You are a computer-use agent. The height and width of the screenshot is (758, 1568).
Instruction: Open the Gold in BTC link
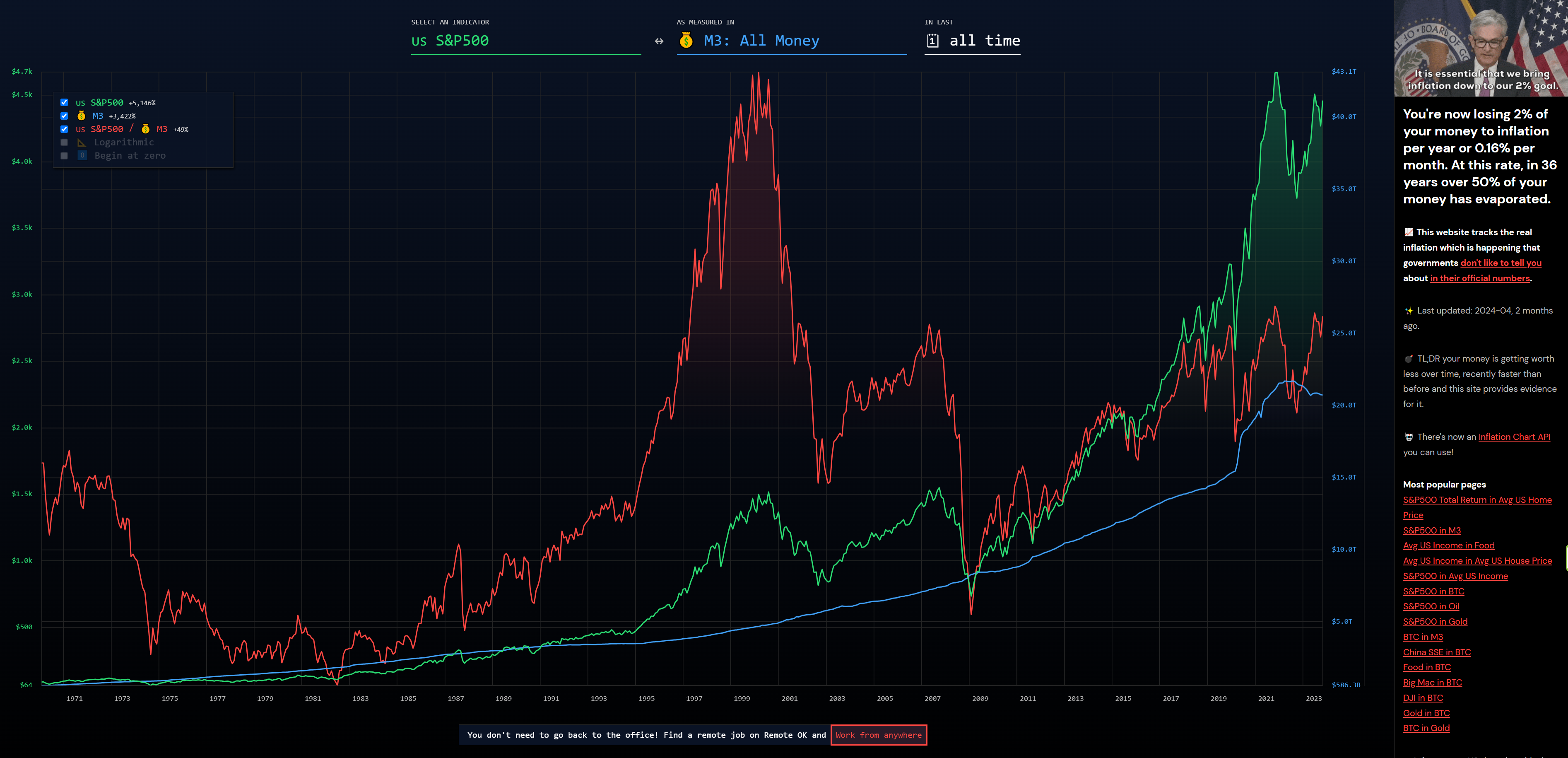[x=1426, y=713]
